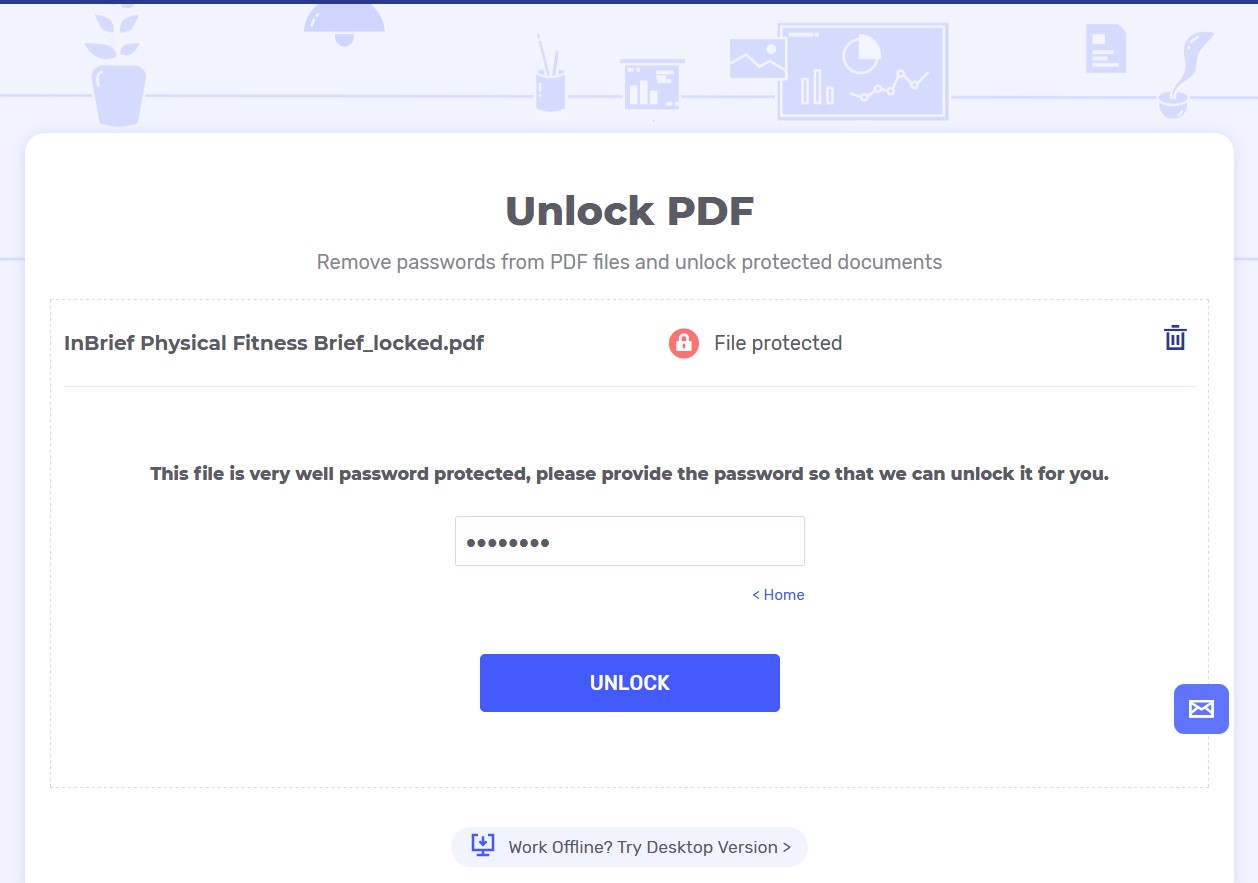The height and width of the screenshot is (883, 1258).
Task: Click the document page illustration top right
Action: coord(1105,47)
